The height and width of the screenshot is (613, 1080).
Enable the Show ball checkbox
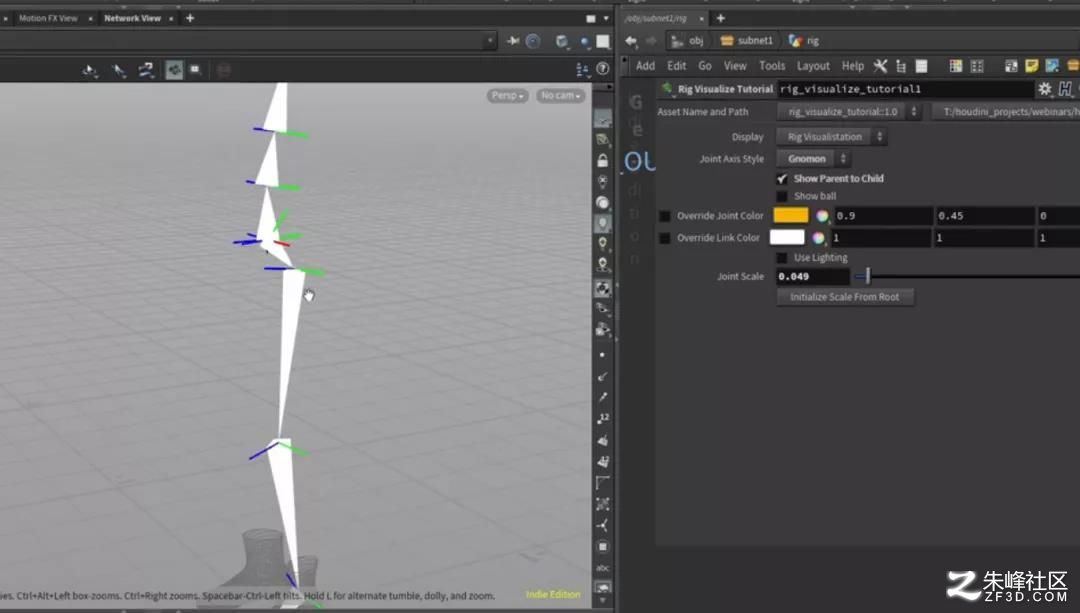pos(782,196)
